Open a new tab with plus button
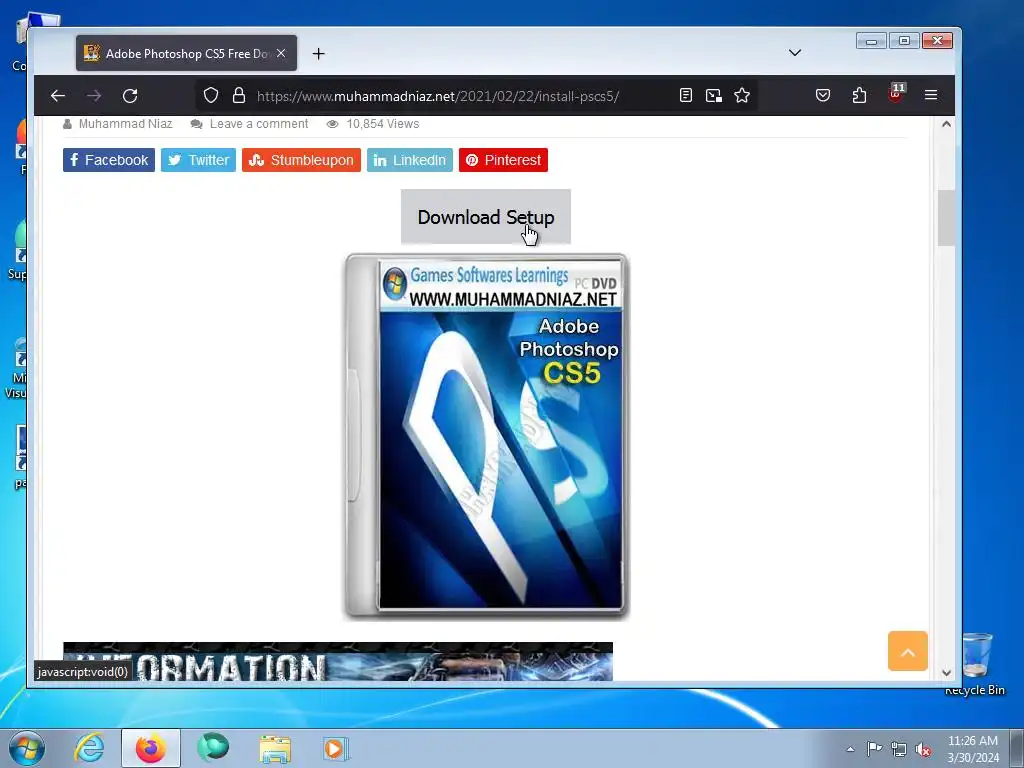Viewport: 1024px width, 768px height. point(318,54)
